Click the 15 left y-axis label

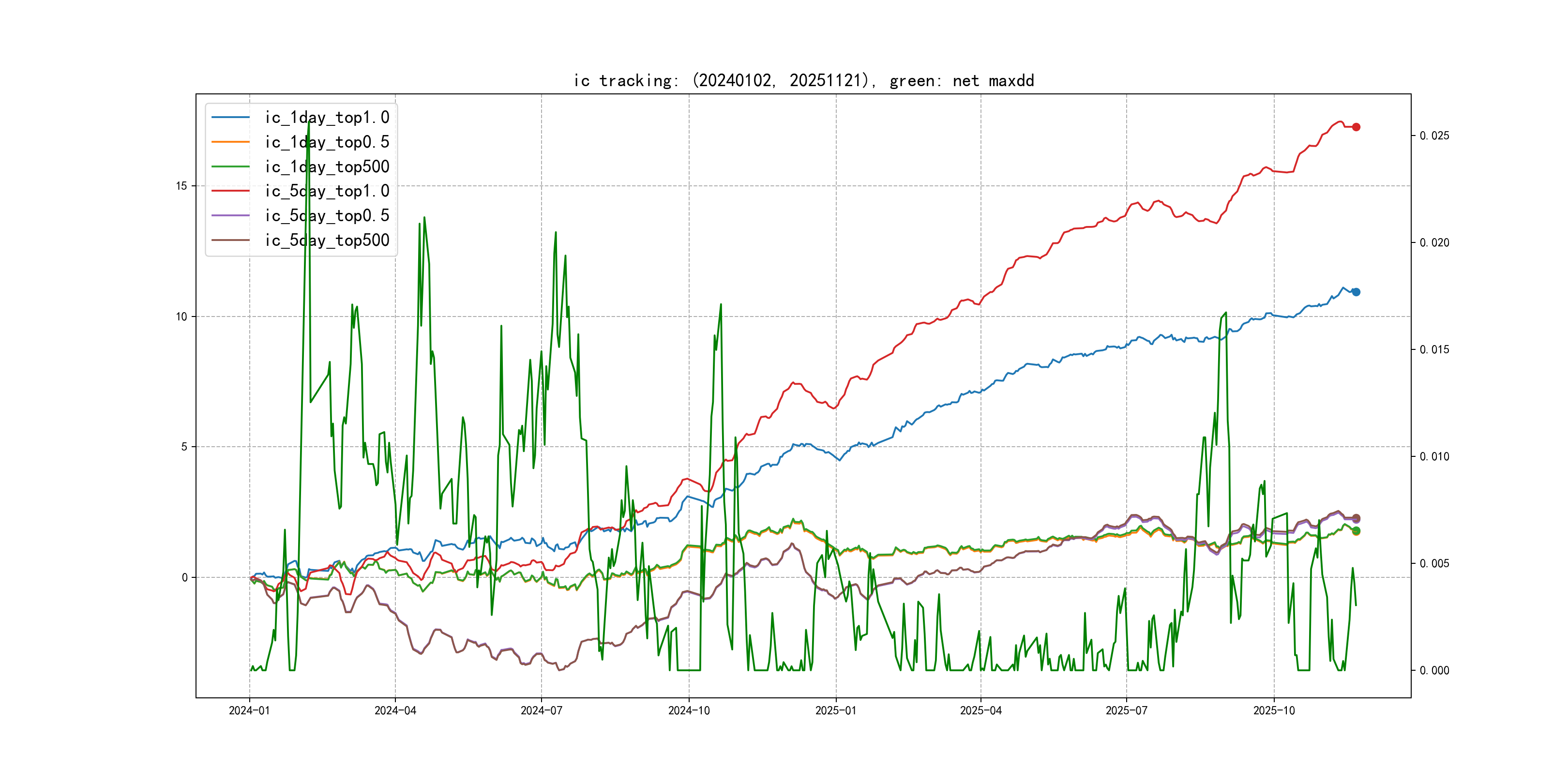[x=181, y=186]
